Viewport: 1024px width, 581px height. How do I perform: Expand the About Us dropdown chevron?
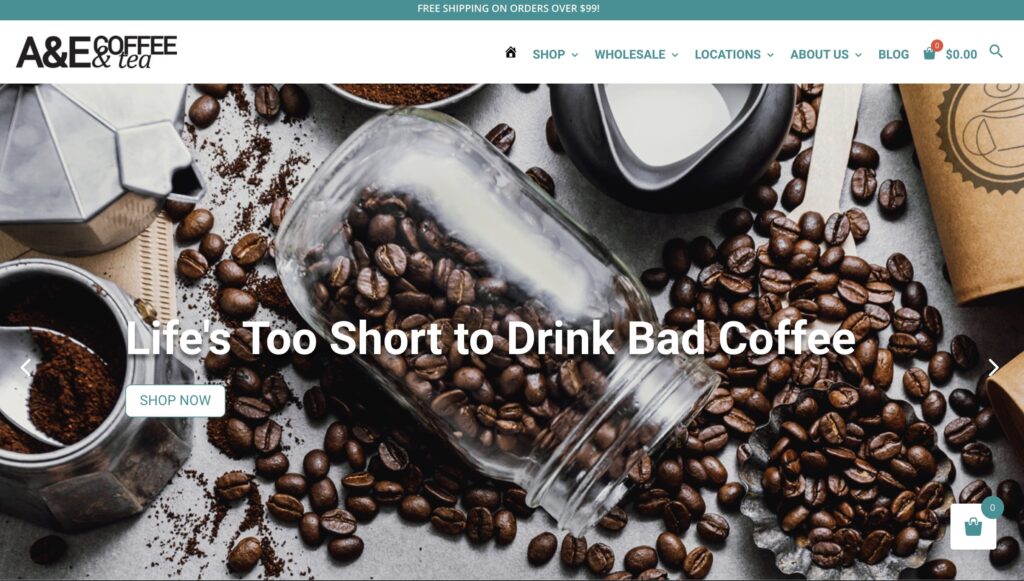coord(858,55)
